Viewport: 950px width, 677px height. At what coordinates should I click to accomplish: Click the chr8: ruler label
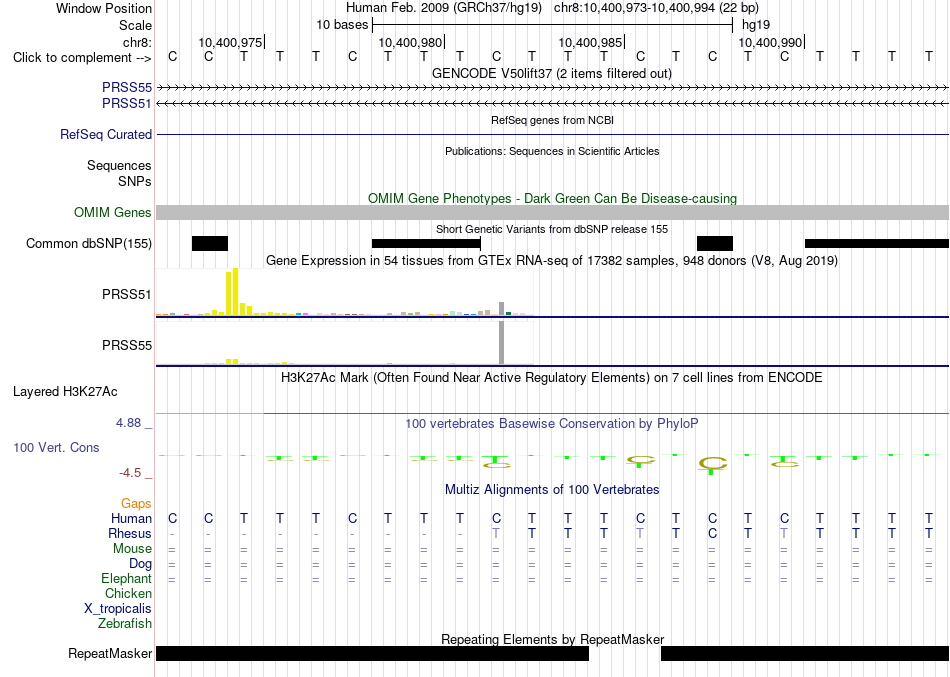click(x=138, y=42)
